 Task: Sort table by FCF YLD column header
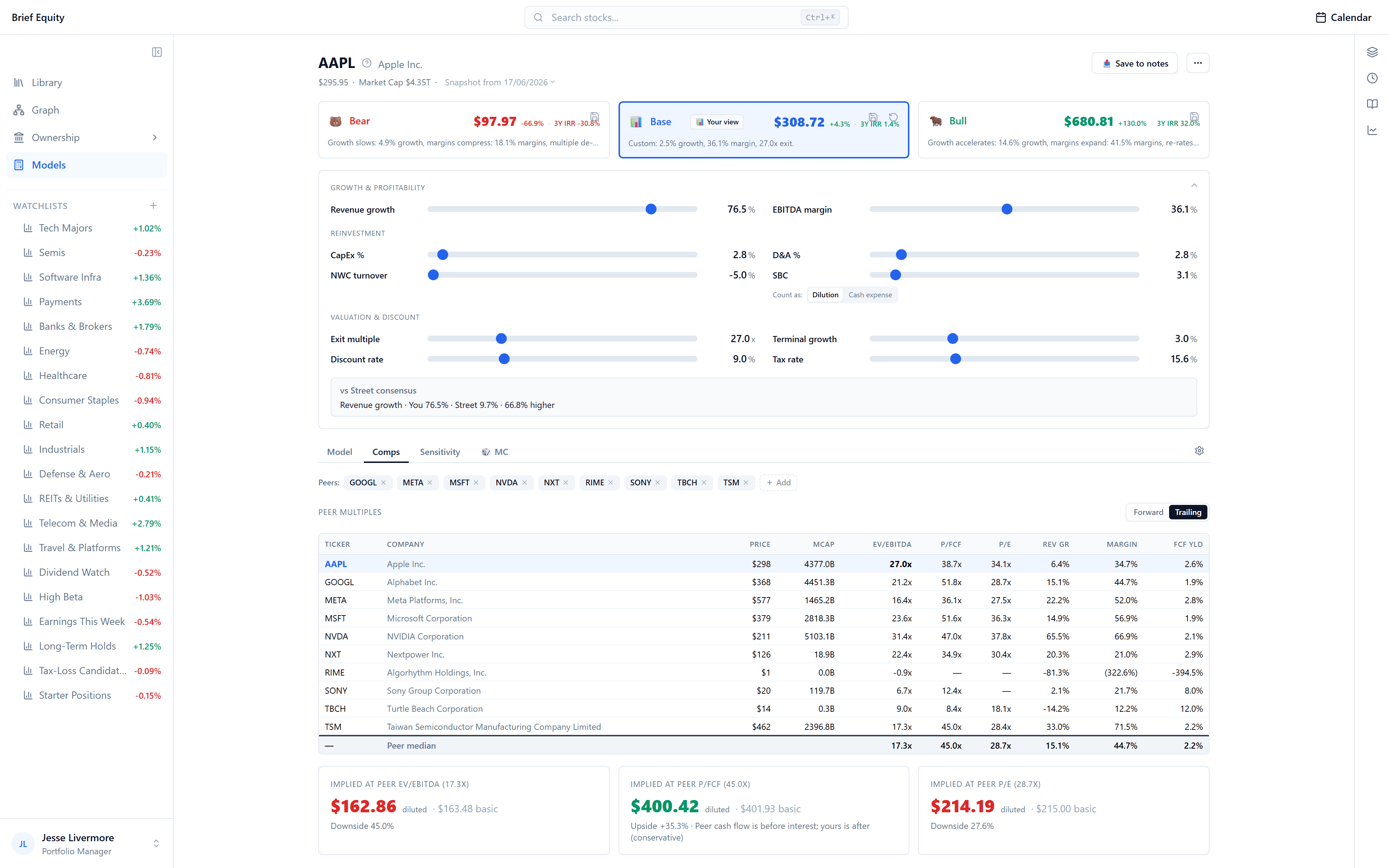[1188, 544]
